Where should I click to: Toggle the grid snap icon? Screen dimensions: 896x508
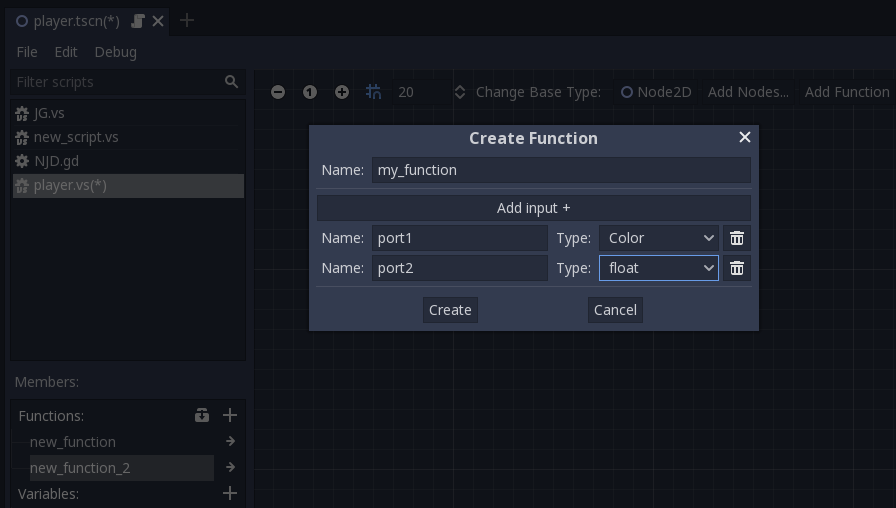pyautogui.click(x=374, y=92)
